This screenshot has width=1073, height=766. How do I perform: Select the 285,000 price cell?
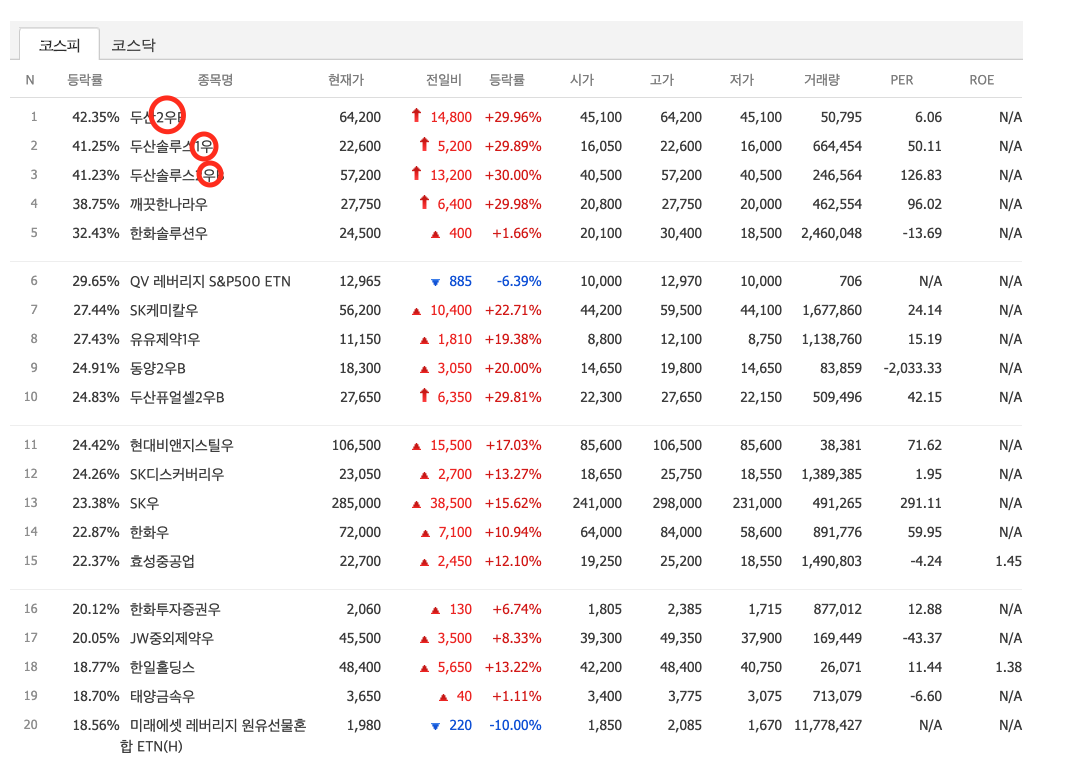(x=357, y=503)
